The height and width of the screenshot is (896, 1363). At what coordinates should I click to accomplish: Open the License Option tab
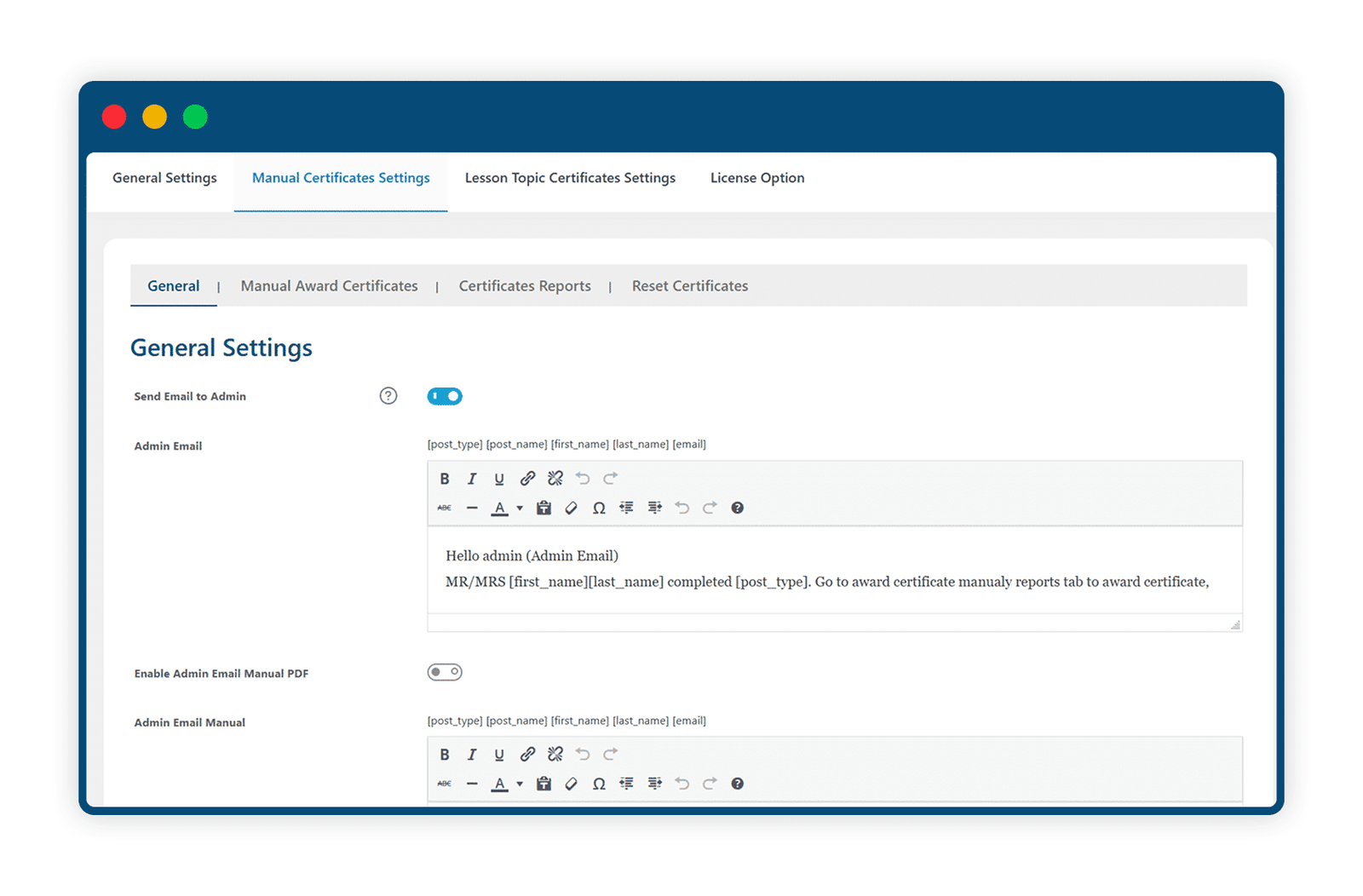(x=757, y=178)
